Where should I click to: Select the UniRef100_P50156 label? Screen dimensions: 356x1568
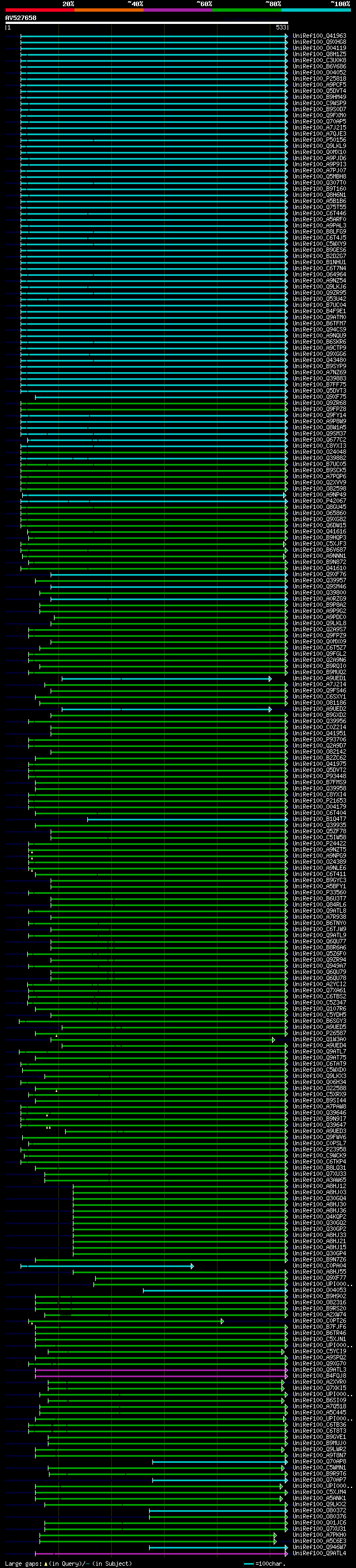point(319,140)
